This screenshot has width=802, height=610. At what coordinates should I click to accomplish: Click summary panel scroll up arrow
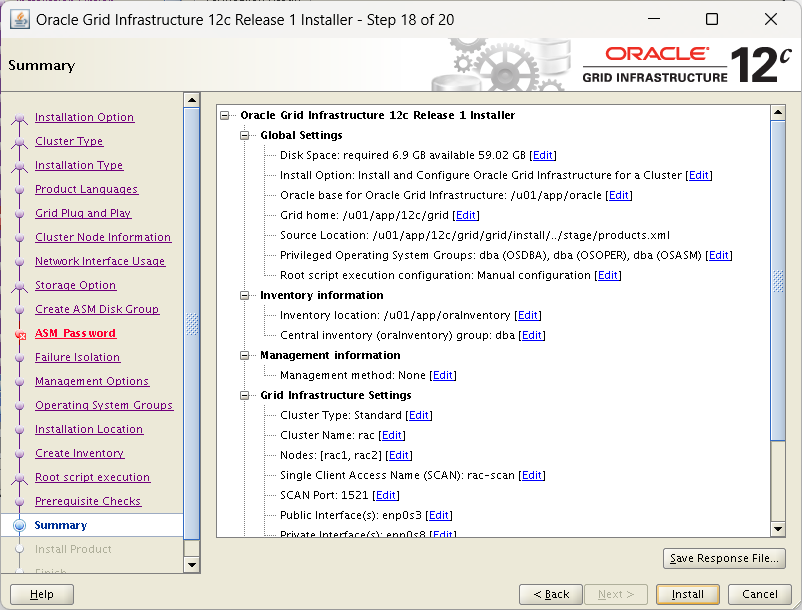[x=778, y=112]
